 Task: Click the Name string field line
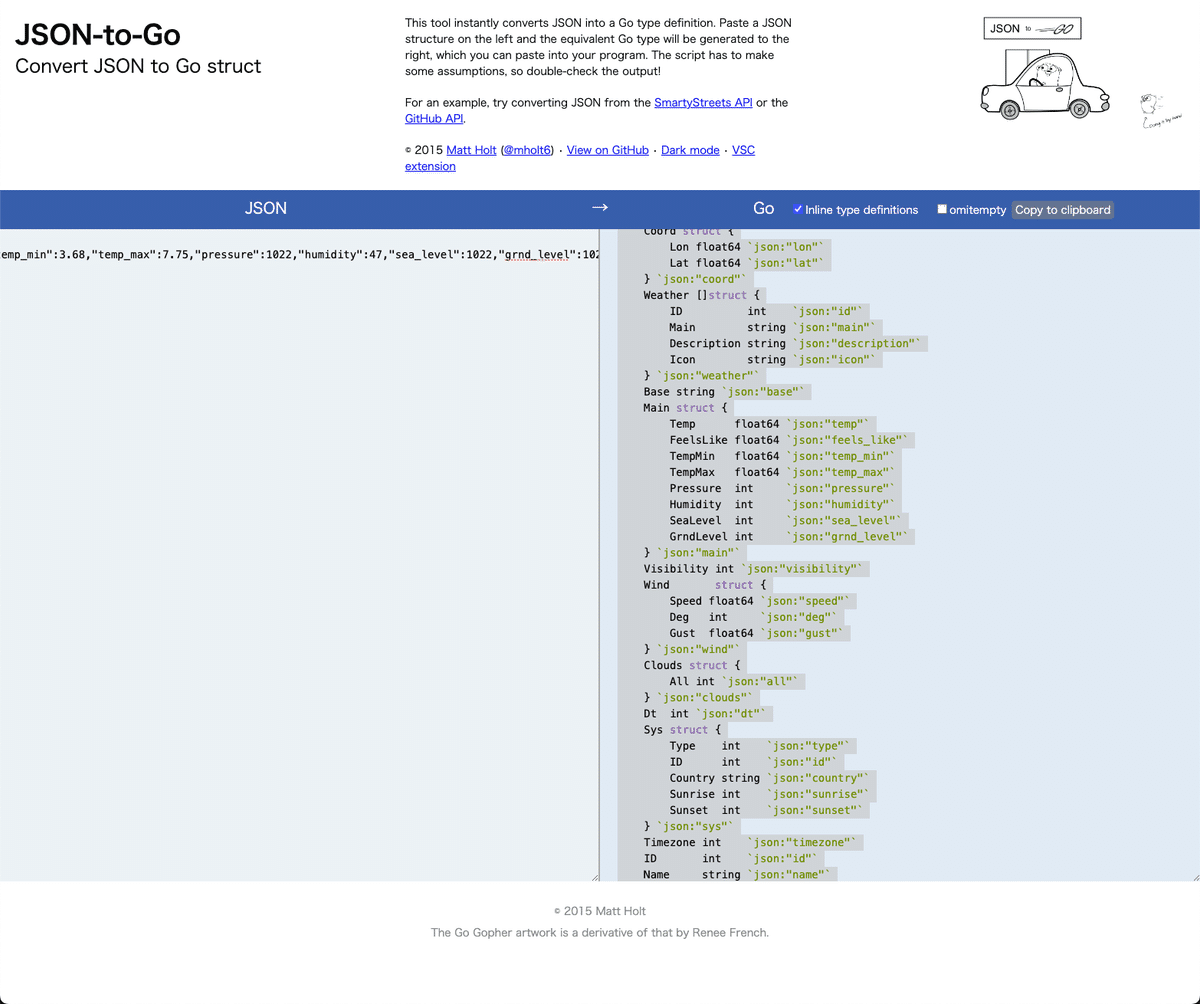739,874
